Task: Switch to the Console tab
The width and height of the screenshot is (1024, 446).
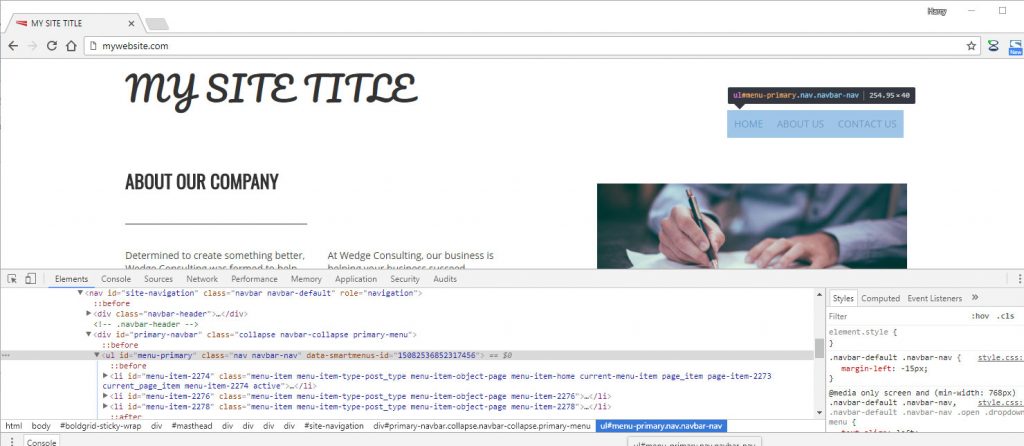Action: (x=116, y=279)
